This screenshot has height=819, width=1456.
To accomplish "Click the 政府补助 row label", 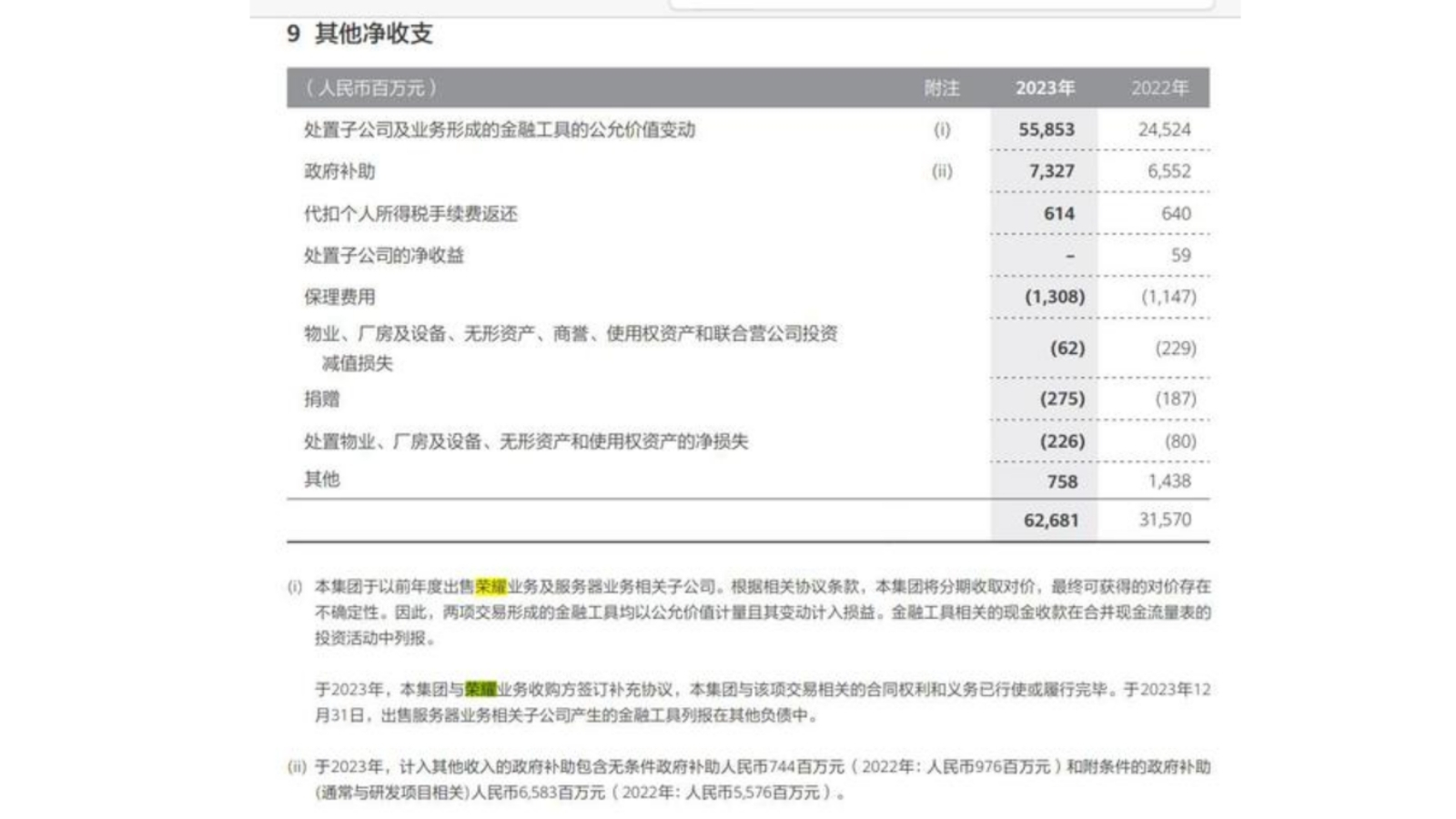I will pyautogui.click(x=339, y=171).
